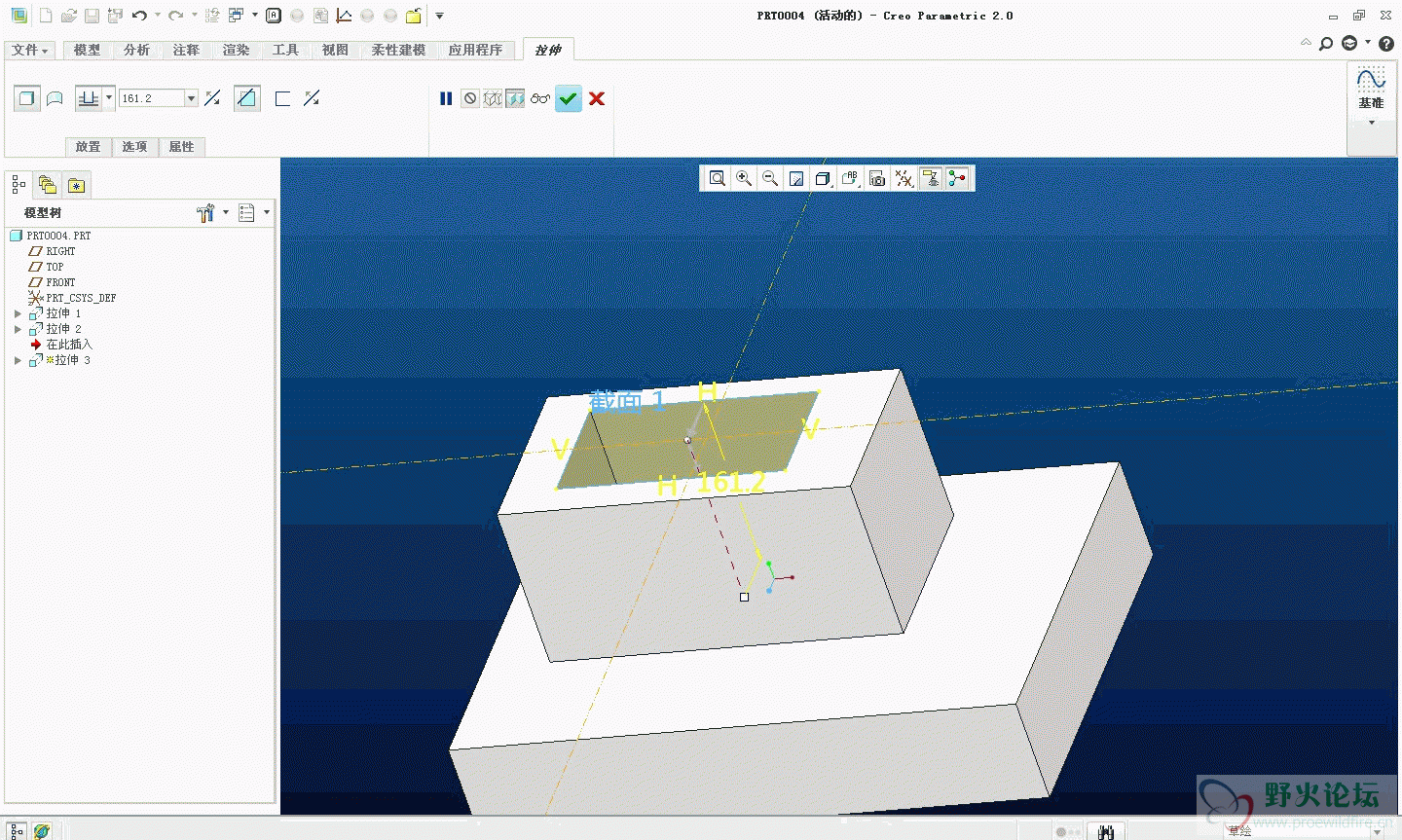The width and height of the screenshot is (1402, 840).
Task: Toggle the unattached preview mode
Action: coord(493,98)
